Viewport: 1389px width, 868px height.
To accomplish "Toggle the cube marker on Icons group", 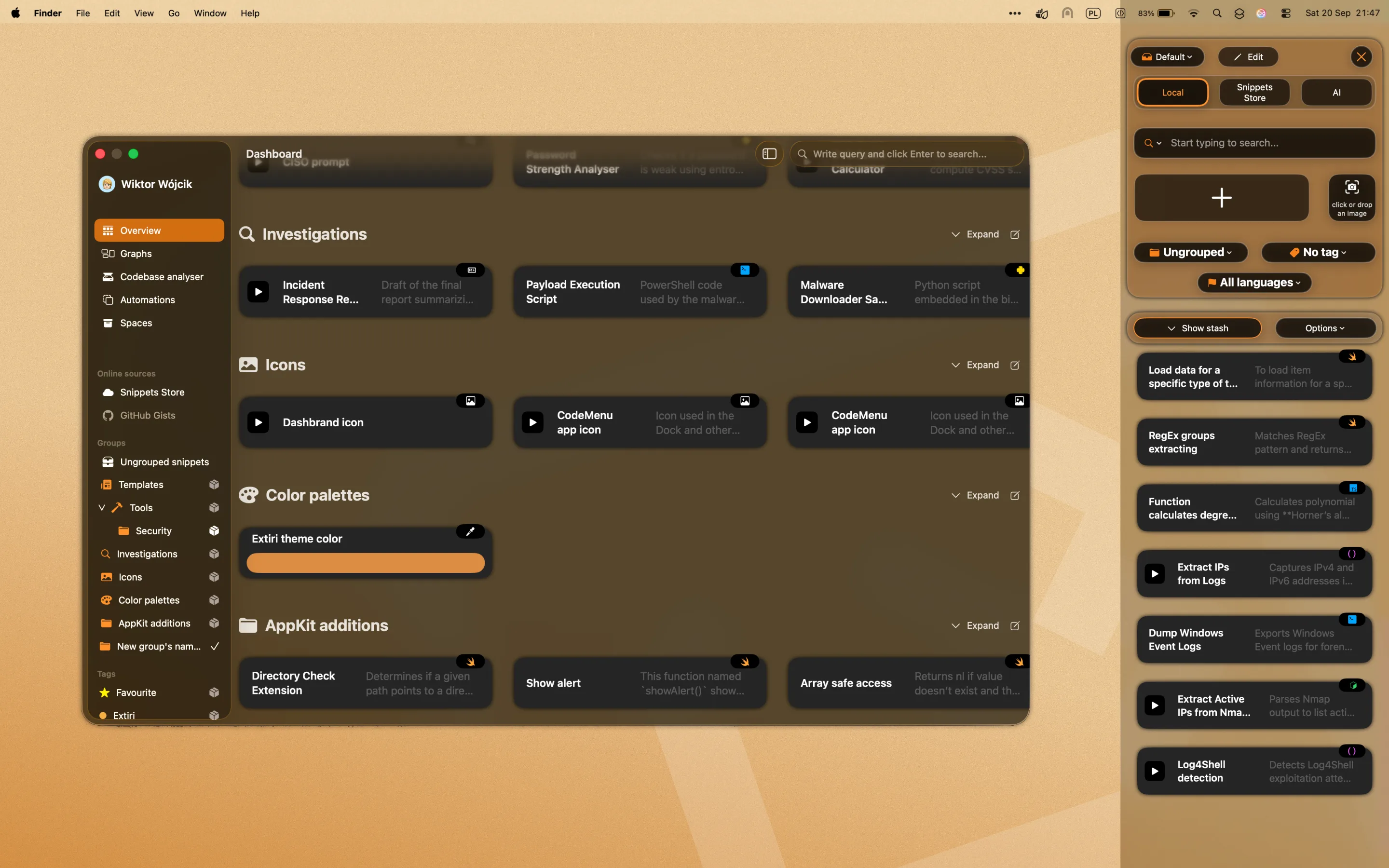I will coord(214,577).
